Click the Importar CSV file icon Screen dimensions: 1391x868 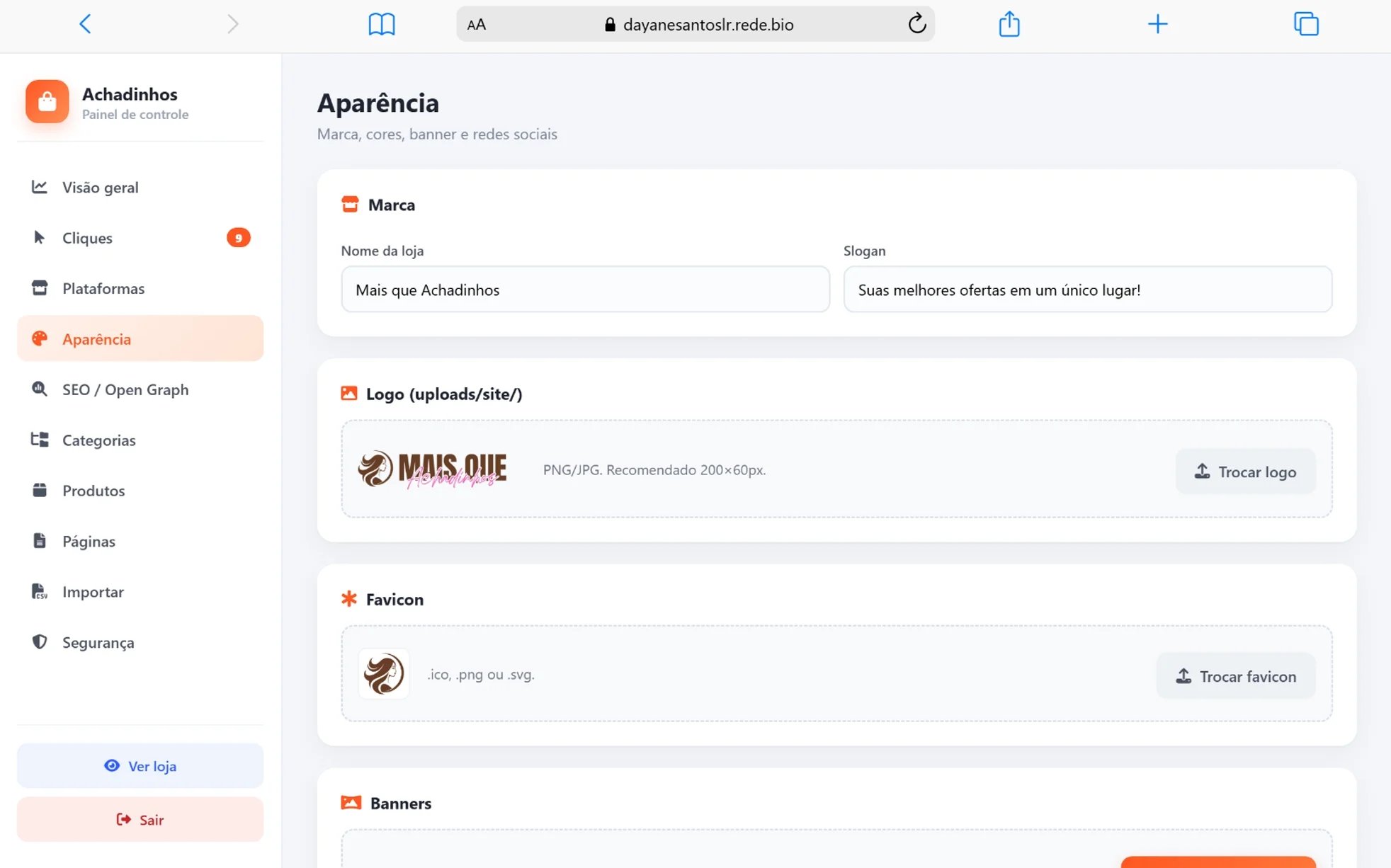(40, 591)
